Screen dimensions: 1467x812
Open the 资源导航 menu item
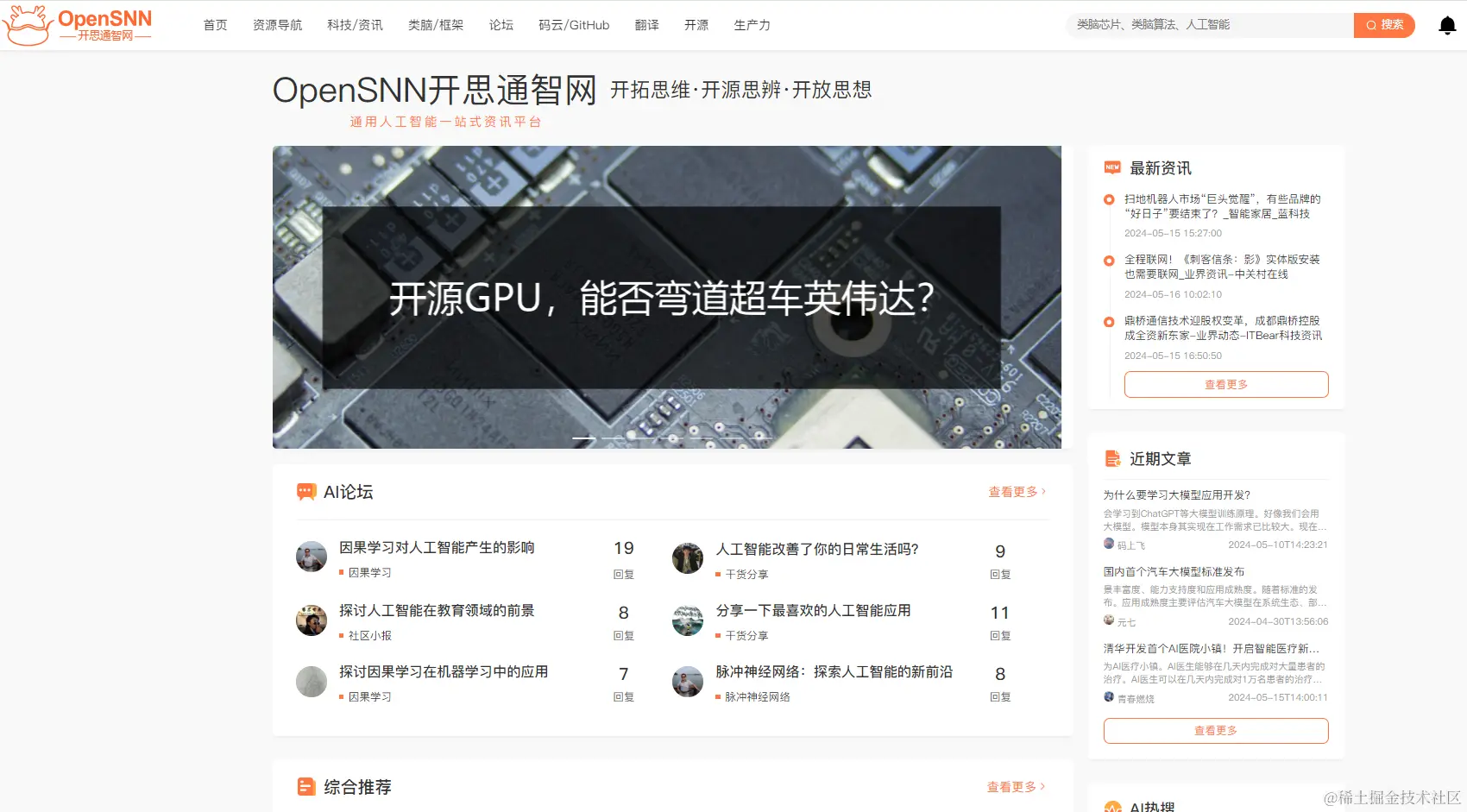pyautogui.click(x=277, y=25)
